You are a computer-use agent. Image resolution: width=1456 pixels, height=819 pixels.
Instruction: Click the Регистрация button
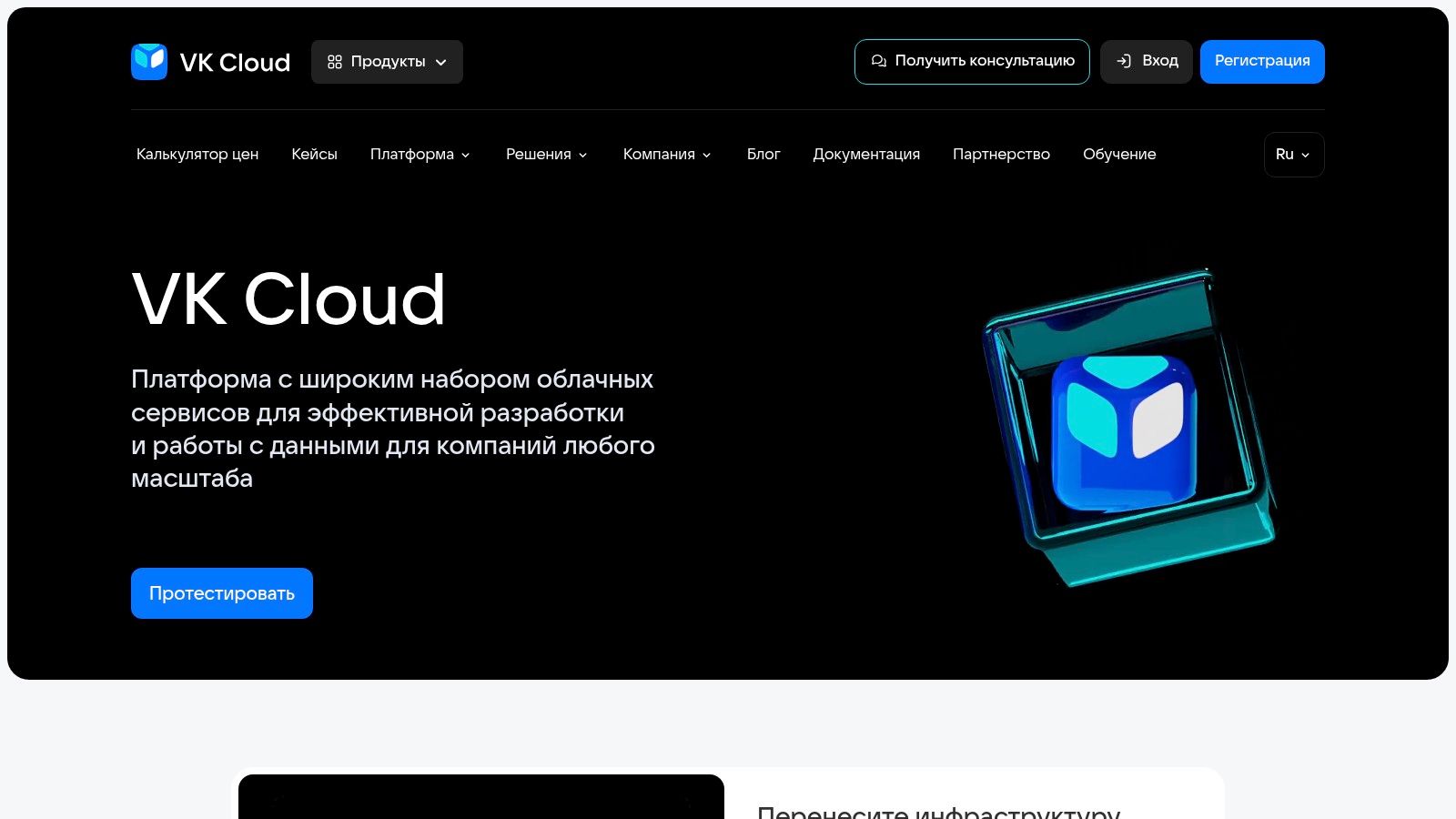[1262, 62]
